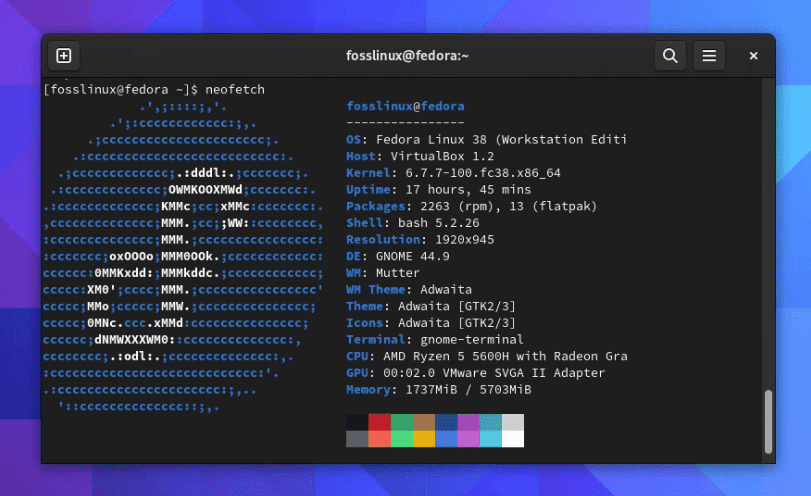
Task: Click the neofetch command text
Action: point(235,89)
